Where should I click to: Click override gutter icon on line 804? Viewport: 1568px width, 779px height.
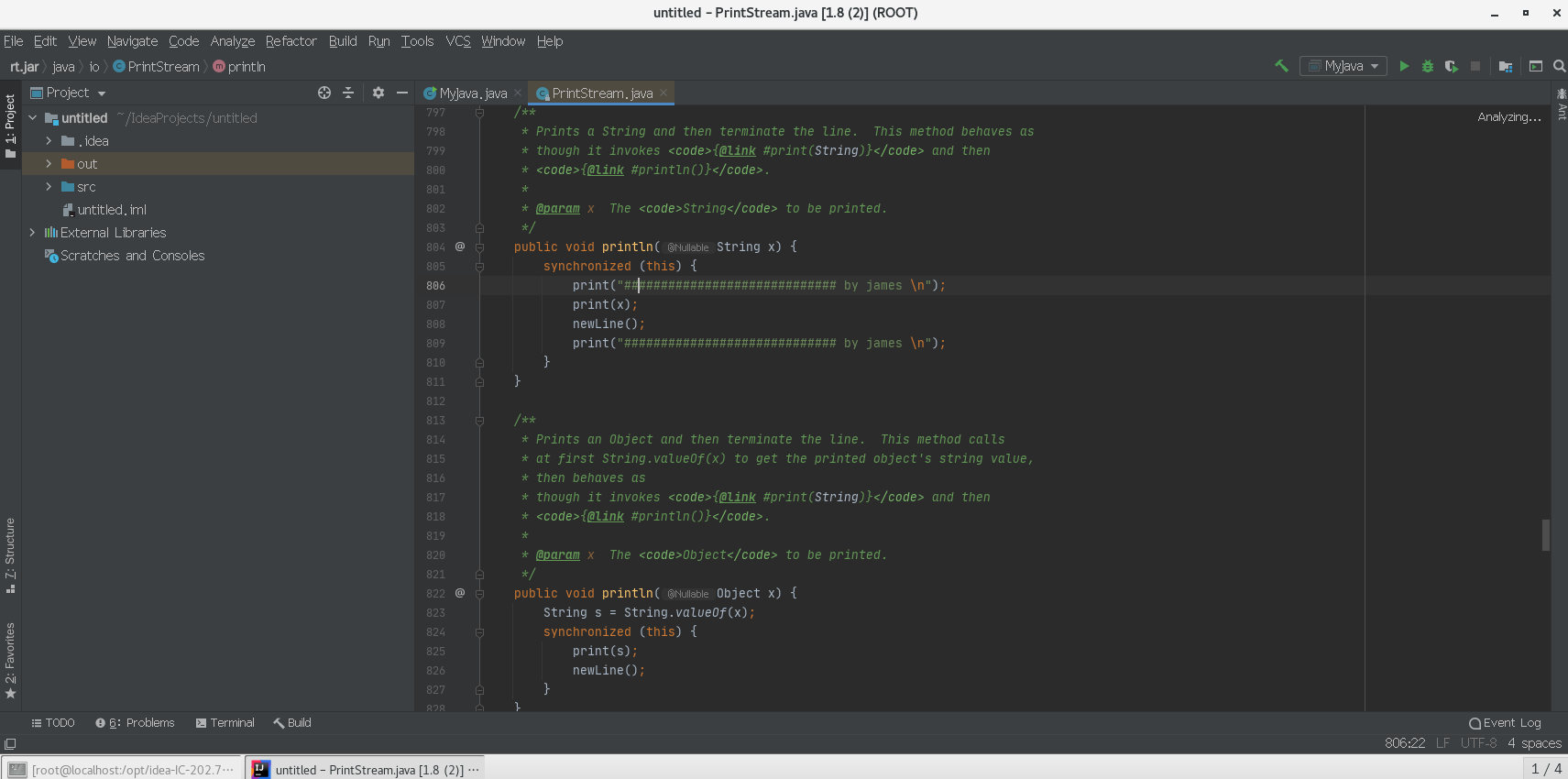click(460, 247)
